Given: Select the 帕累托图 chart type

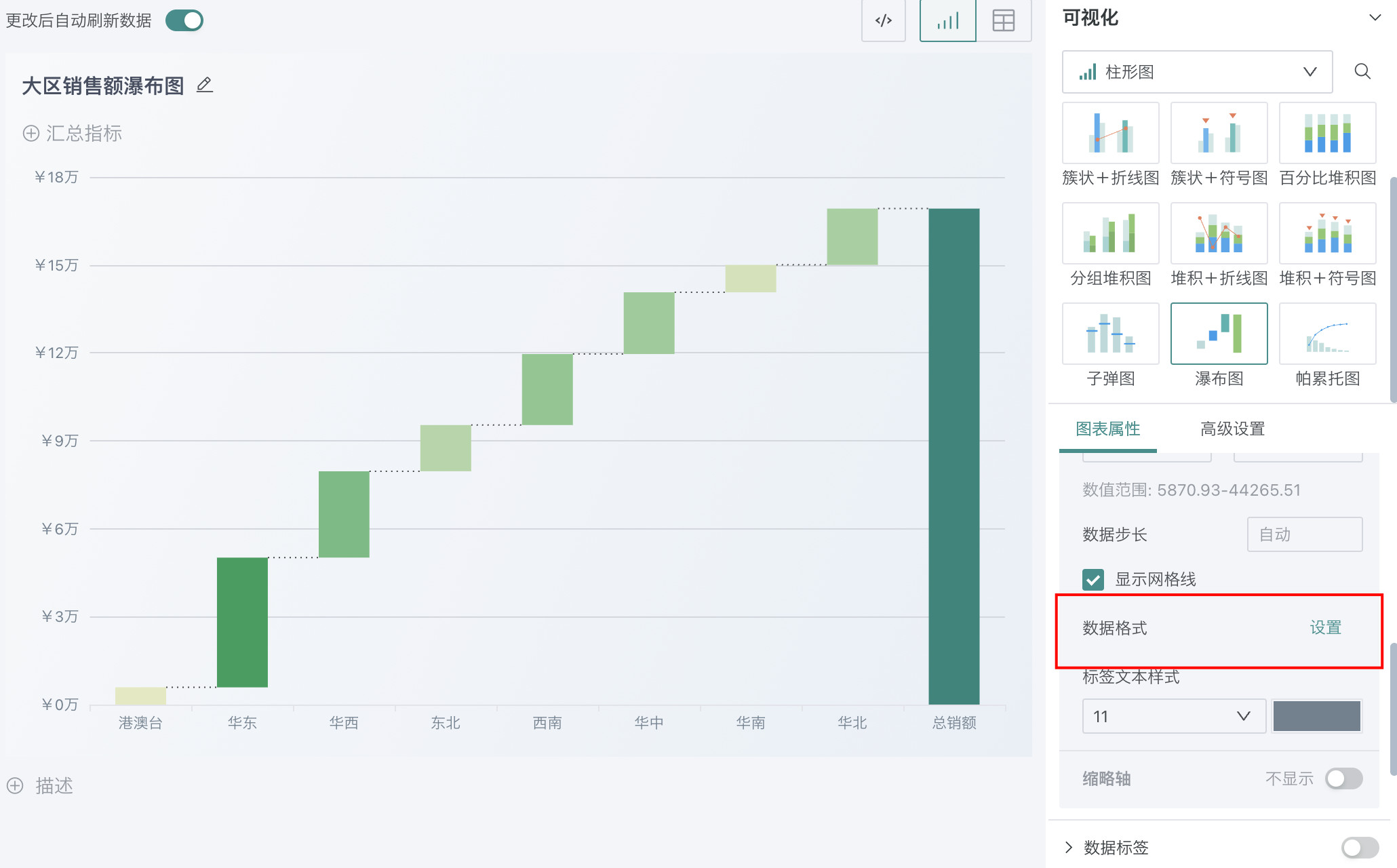Looking at the screenshot, I should (x=1327, y=334).
